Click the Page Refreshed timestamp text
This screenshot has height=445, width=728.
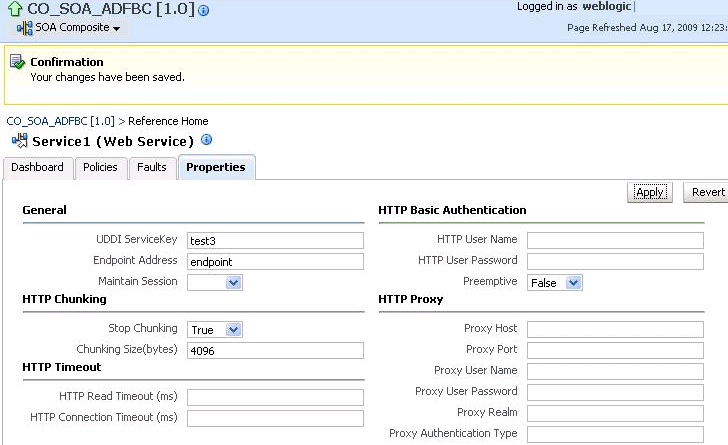coord(647,28)
